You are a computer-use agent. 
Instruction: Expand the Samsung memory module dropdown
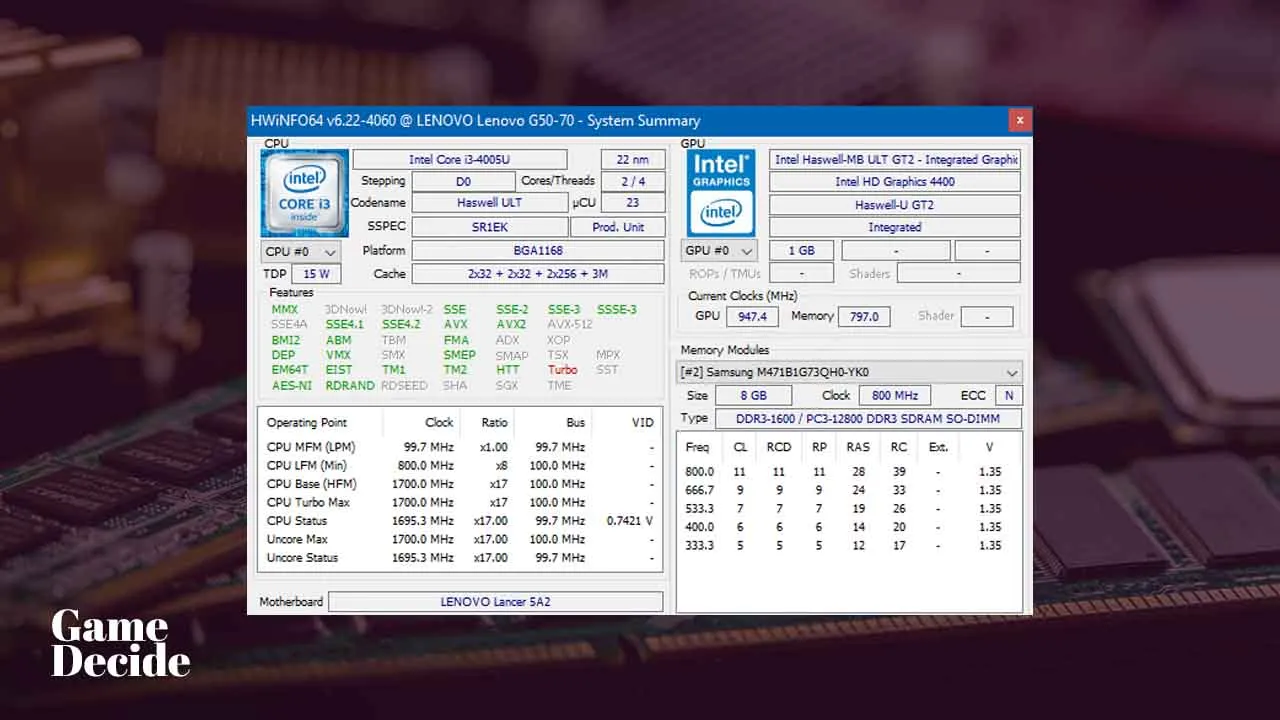[x=850, y=372]
